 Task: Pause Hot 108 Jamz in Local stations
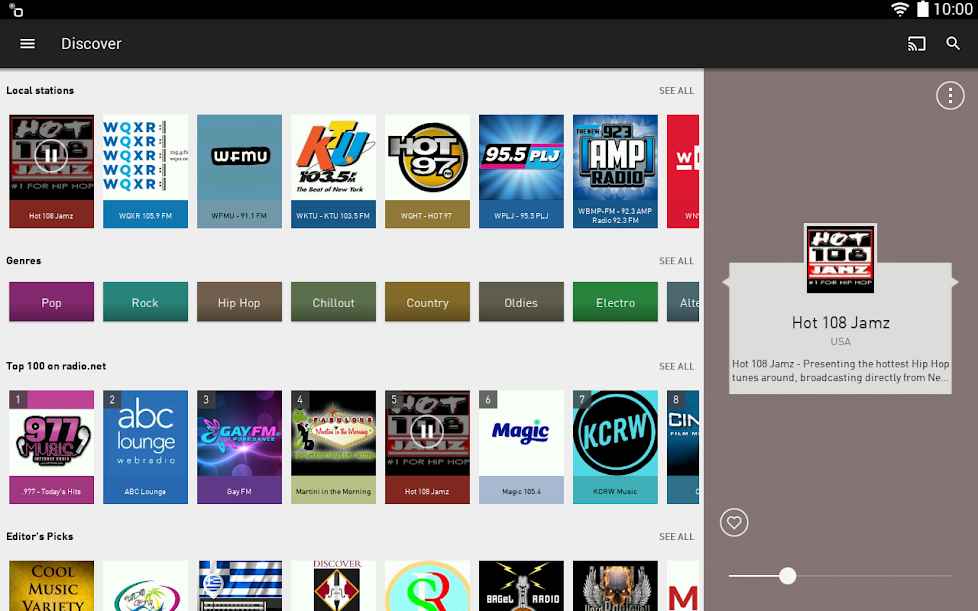tap(51, 155)
